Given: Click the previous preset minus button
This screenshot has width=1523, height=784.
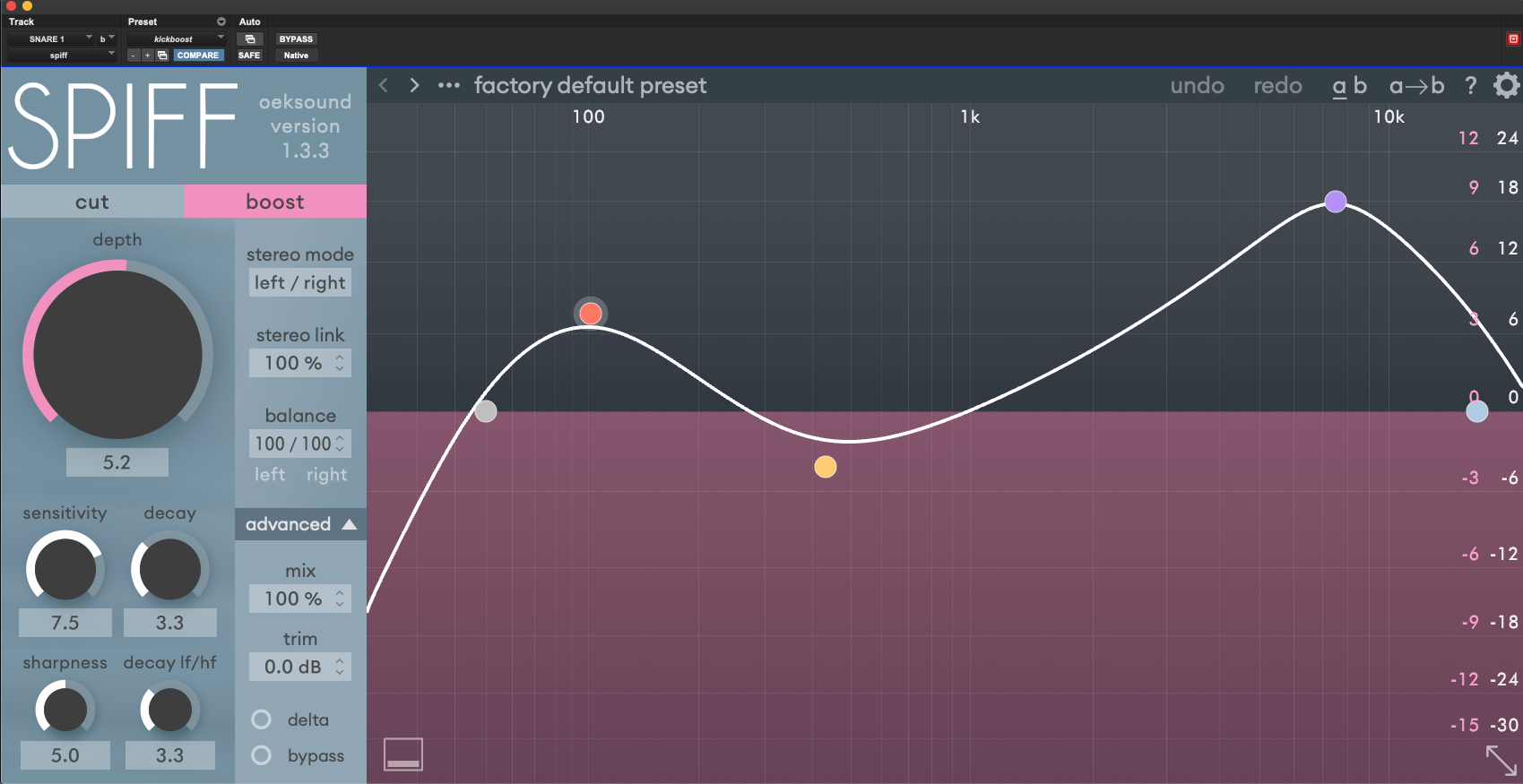Looking at the screenshot, I should point(134,56).
